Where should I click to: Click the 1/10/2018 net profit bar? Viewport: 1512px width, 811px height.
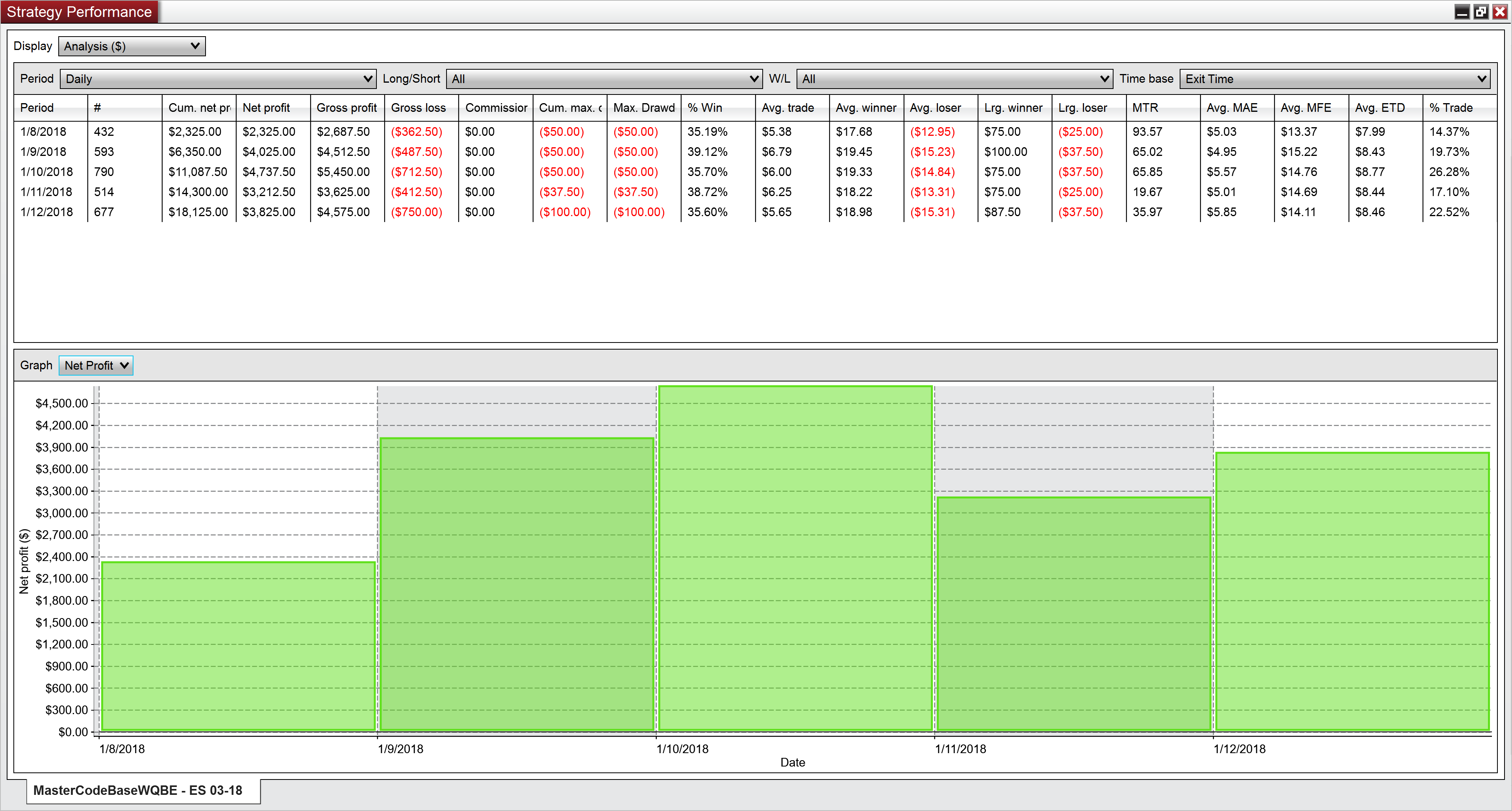coord(795,559)
